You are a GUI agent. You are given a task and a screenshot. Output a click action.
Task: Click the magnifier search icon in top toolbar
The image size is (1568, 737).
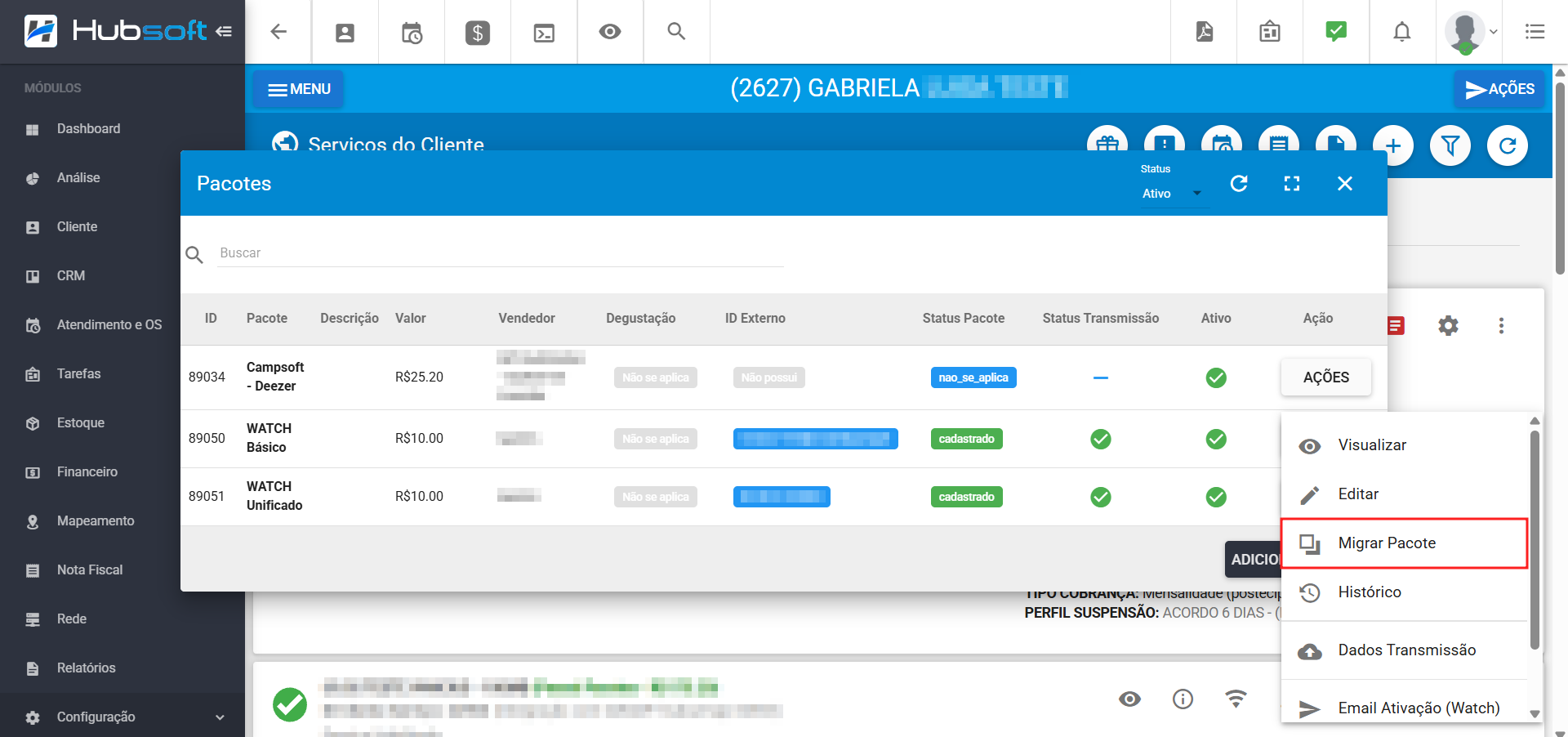coord(676,32)
